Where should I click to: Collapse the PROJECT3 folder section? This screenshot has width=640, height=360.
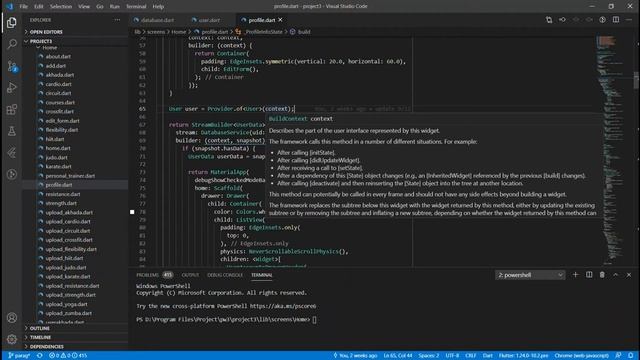[x=76, y=41]
